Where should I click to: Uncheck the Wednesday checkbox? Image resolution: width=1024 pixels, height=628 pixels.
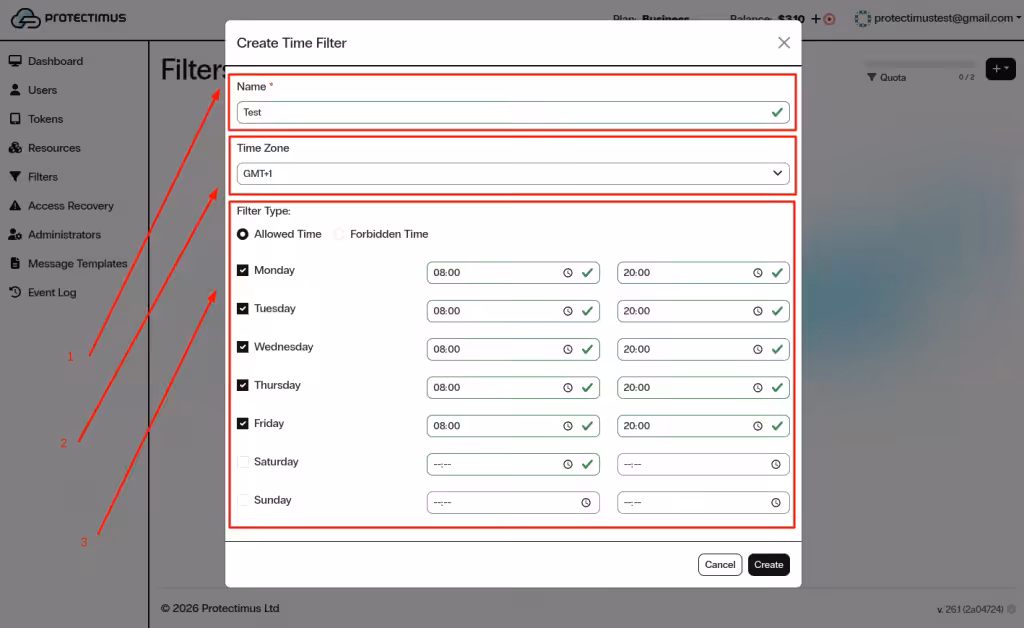click(x=242, y=347)
